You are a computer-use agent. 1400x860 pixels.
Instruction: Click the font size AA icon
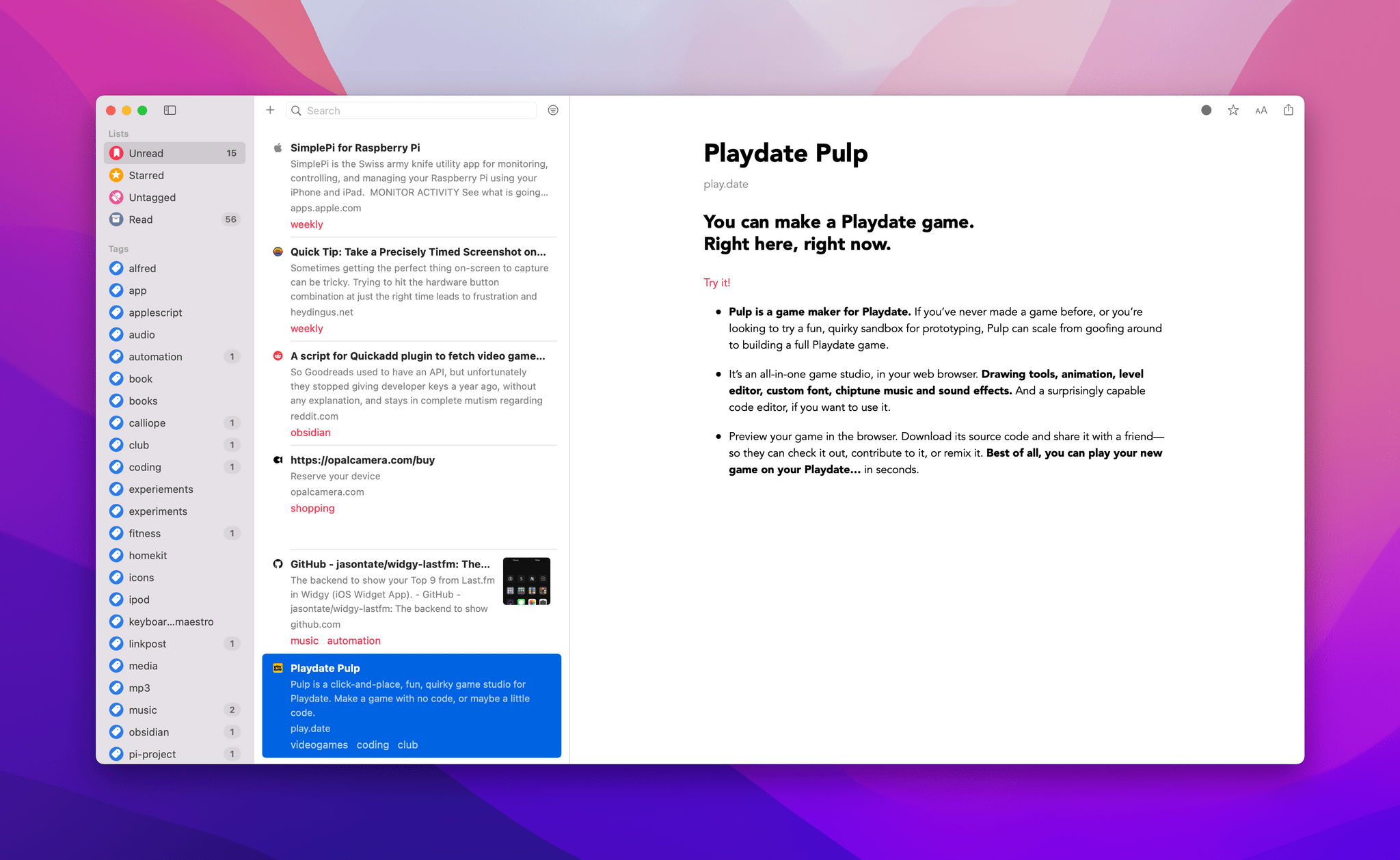coord(1259,110)
